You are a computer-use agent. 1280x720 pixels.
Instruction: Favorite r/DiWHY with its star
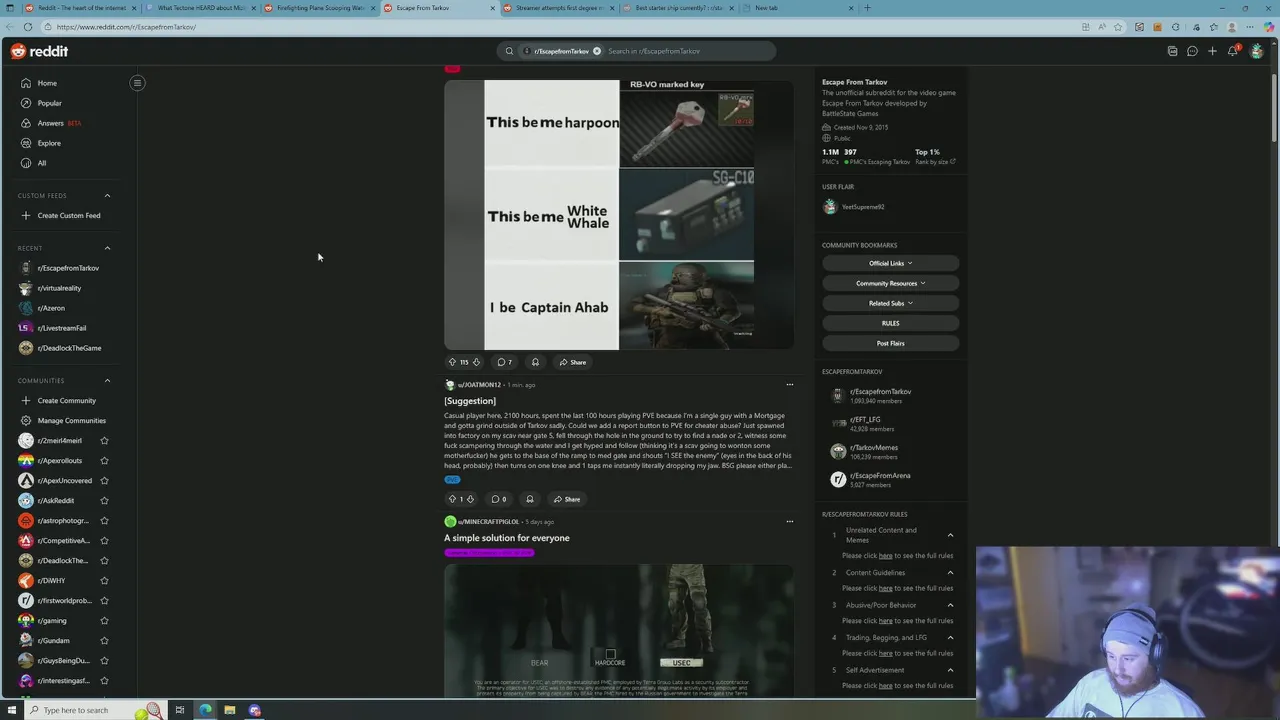tap(104, 580)
